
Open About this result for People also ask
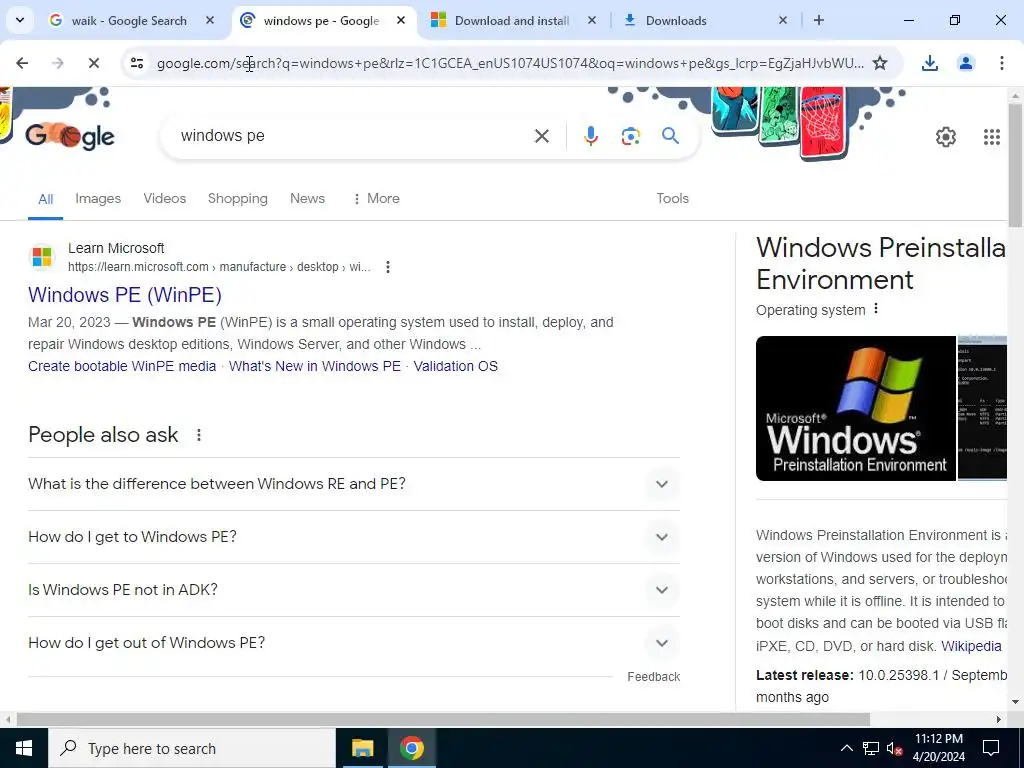coord(199,435)
